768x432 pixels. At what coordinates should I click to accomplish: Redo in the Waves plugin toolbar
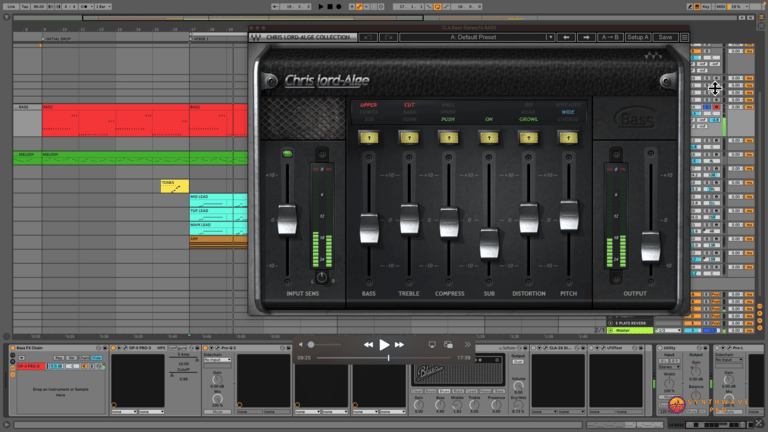(388, 37)
